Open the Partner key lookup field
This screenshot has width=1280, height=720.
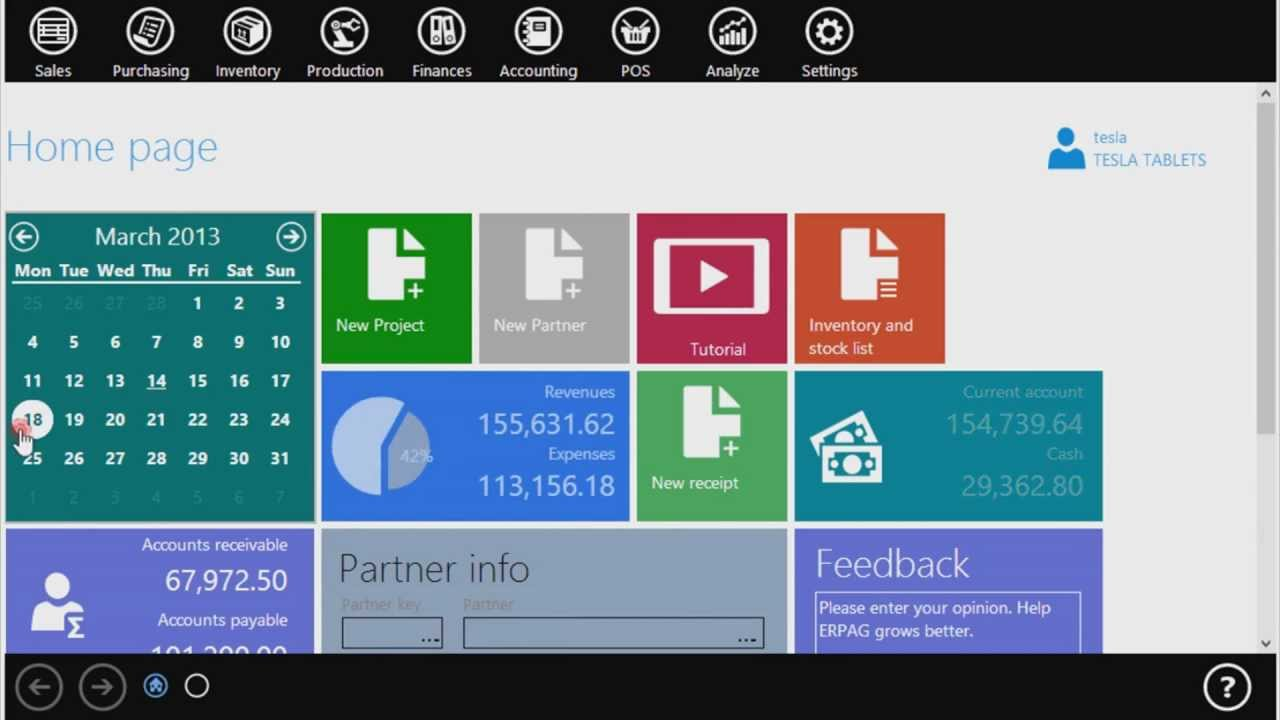click(392, 633)
